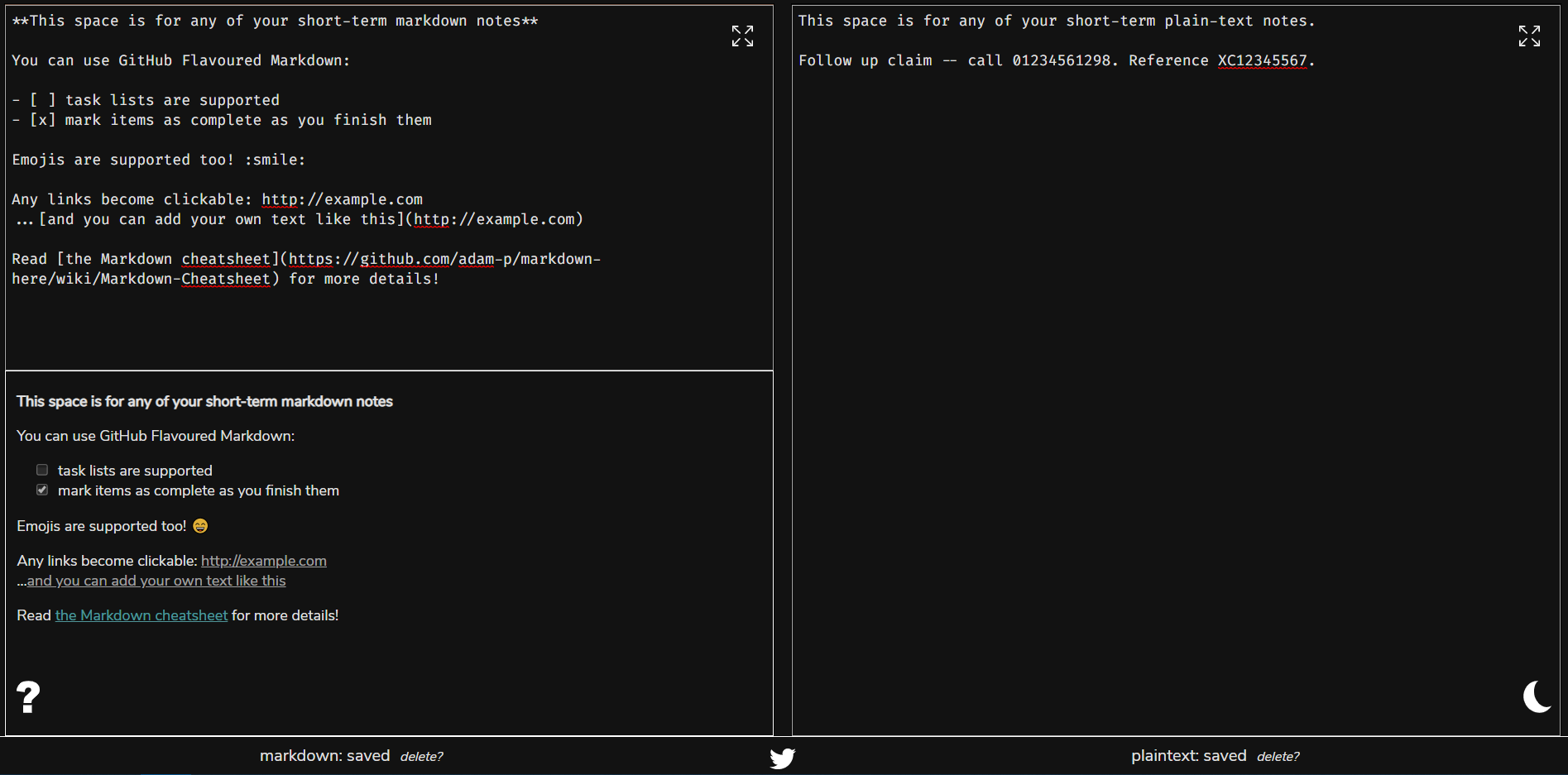Open the Twitter bird icon
The width and height of the screenshot is (1568, 775).
click(x=782, y=758)
